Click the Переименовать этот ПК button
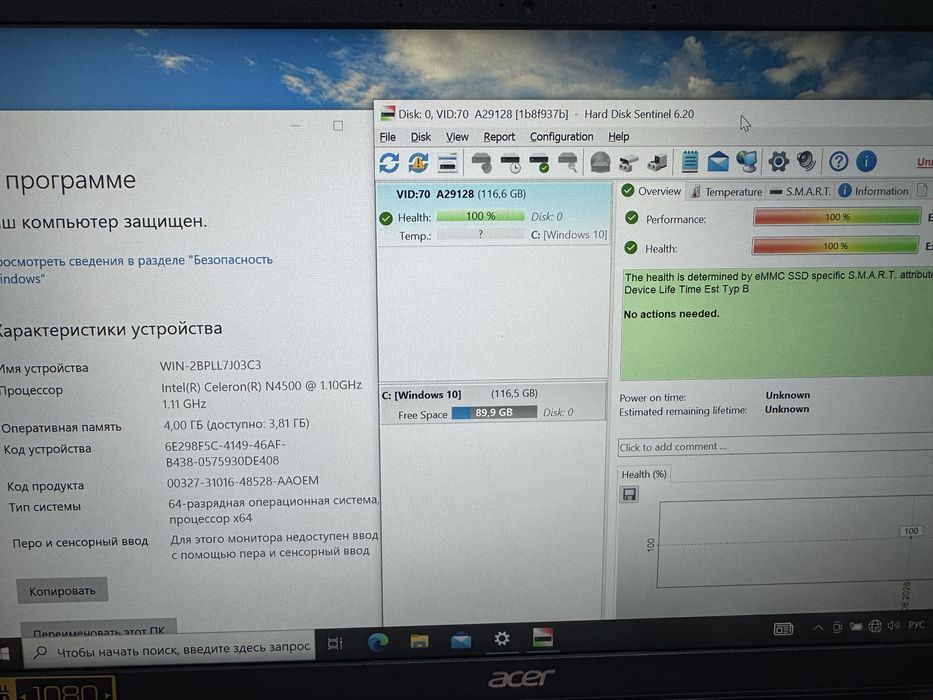933x700 pixels. 99,629
